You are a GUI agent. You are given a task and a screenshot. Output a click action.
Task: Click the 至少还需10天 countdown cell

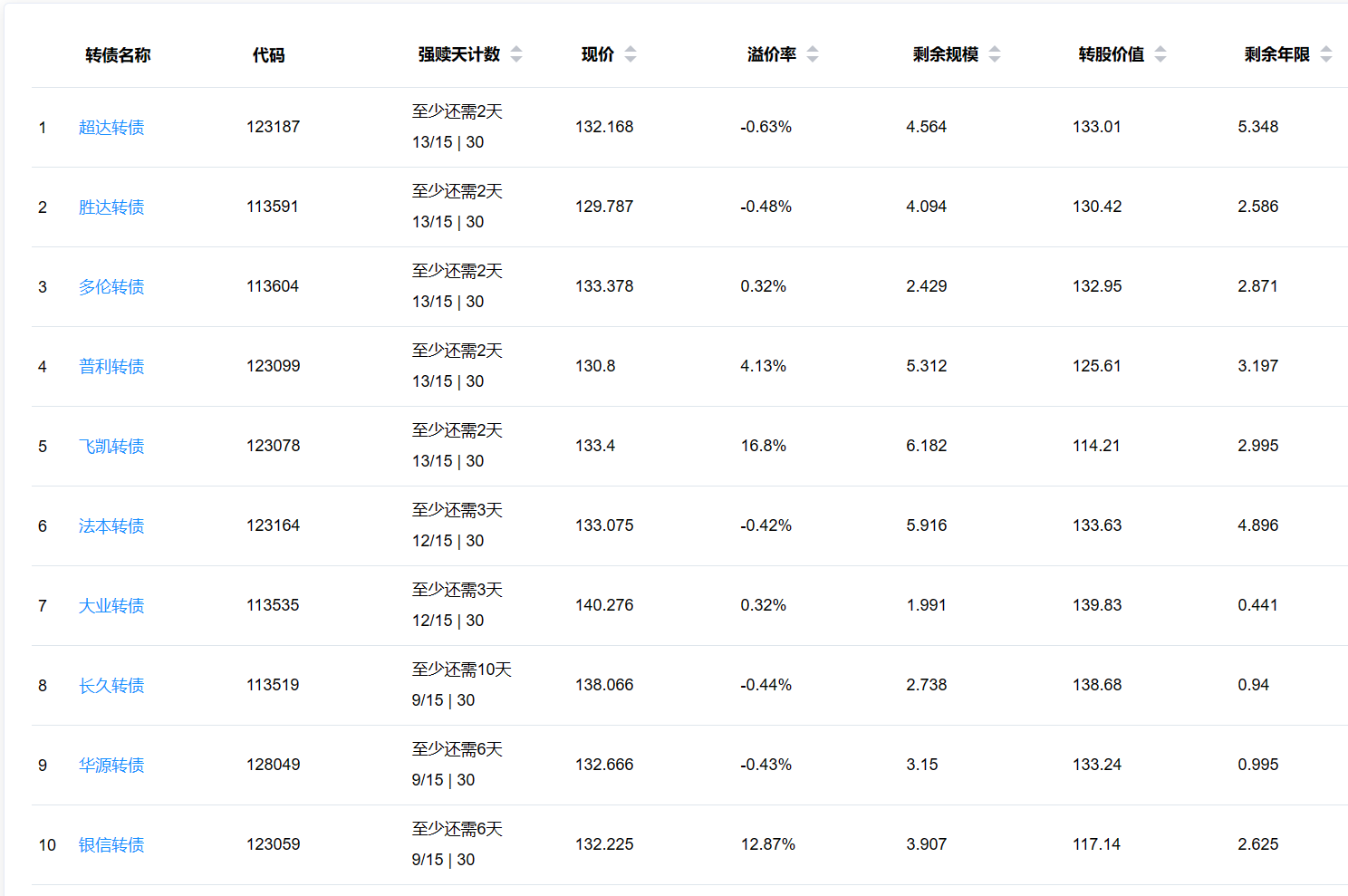click(461, 670)
